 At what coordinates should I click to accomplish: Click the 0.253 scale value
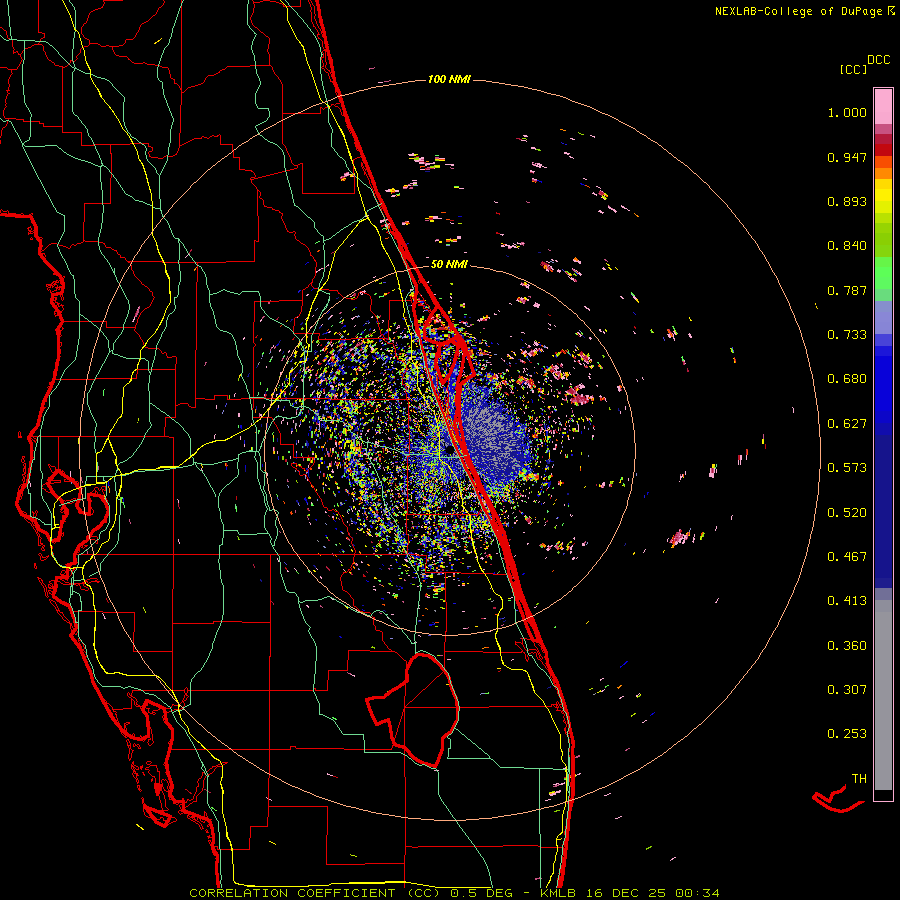coord(847,734)
